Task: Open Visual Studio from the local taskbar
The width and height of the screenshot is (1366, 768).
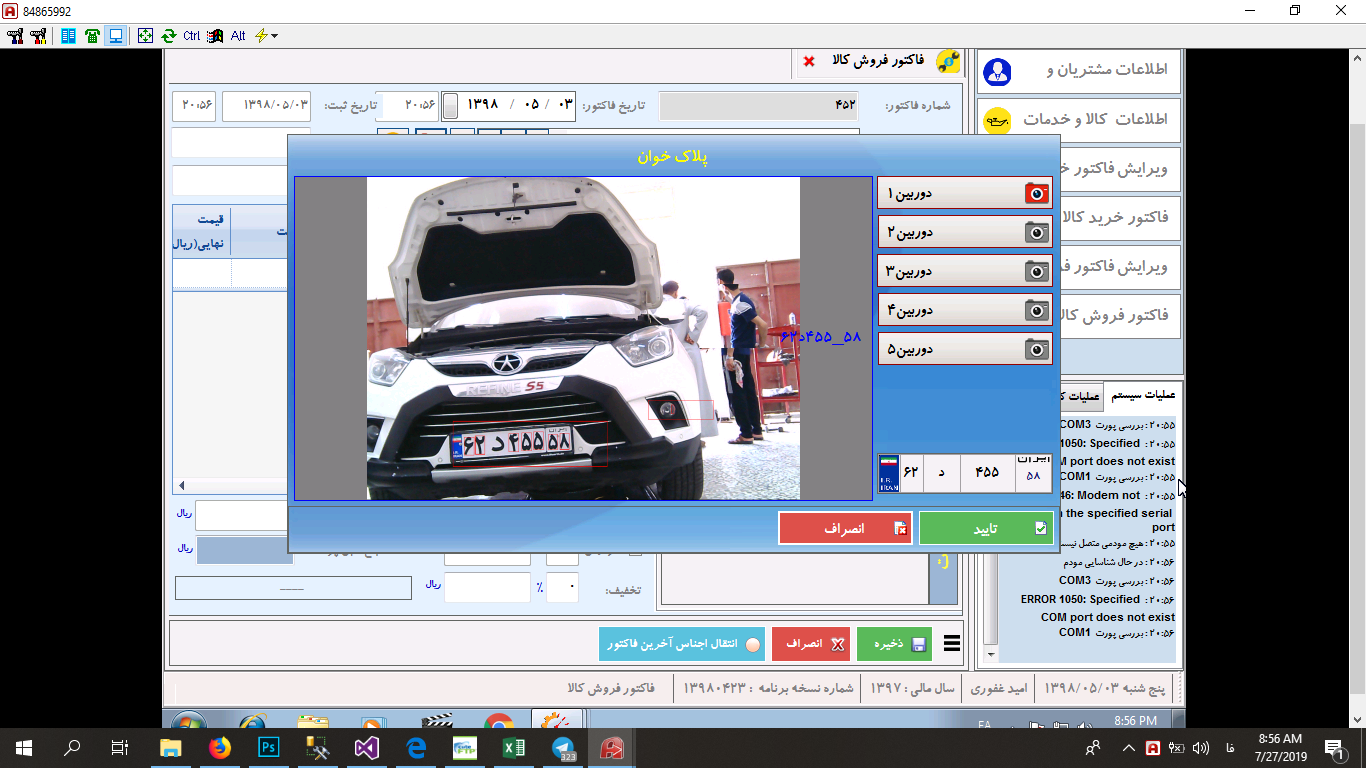Action: point(366,748)
